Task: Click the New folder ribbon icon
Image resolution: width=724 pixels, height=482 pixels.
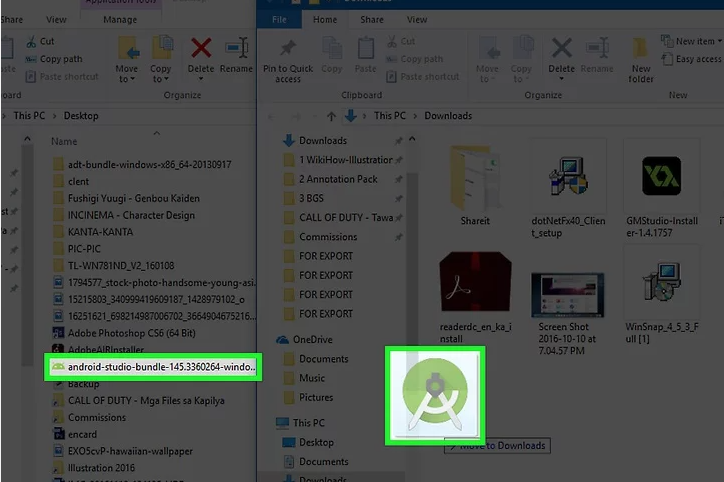Action: click(x=641, y=50)
